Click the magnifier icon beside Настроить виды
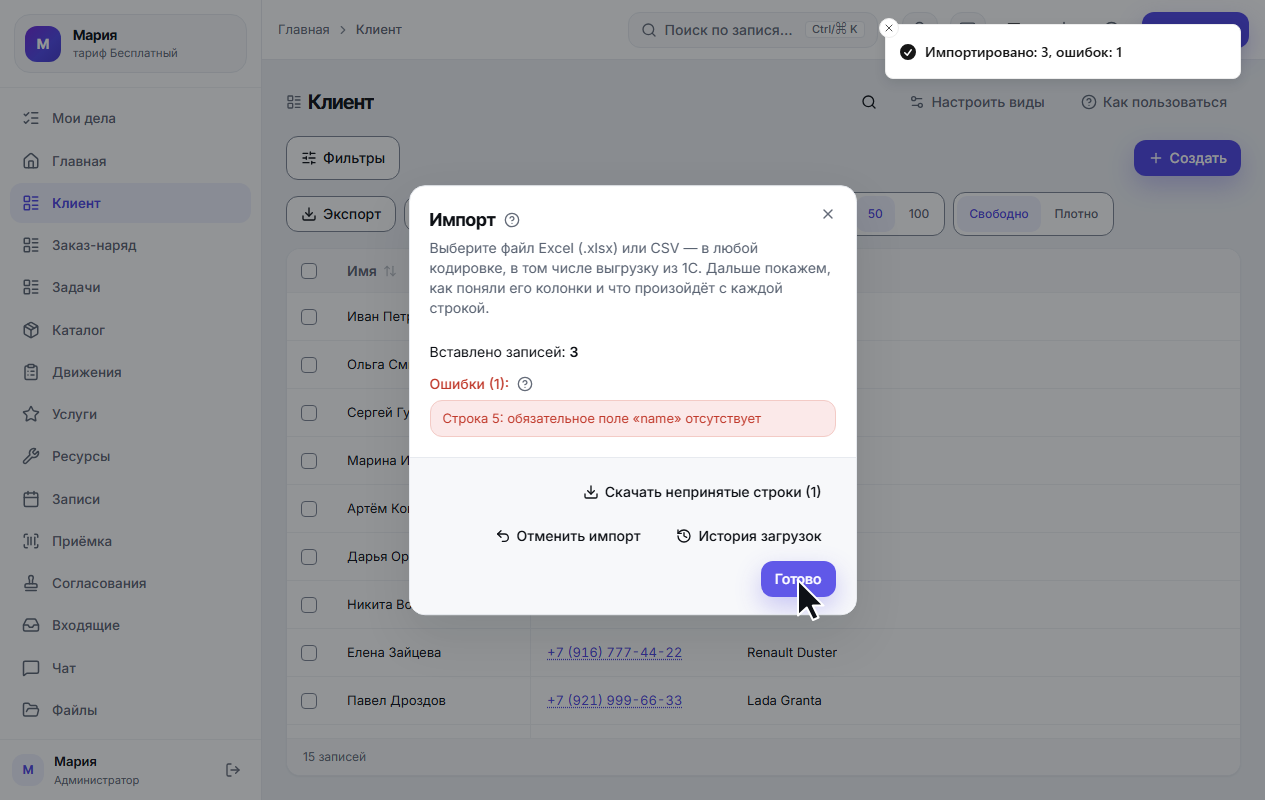This screenshot has height=800, width=1280. coord(869,102)
